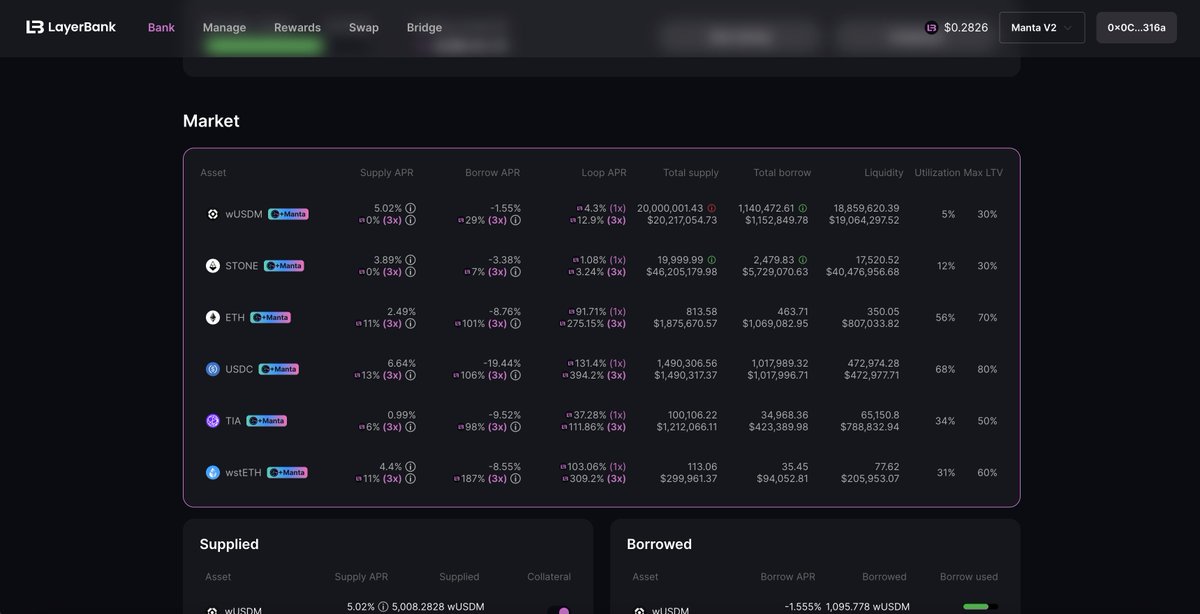This screenshot has height=614, width=1200.
Task: Click the USDC token icon
Action: pyautogui.click(x=212, y=369)
